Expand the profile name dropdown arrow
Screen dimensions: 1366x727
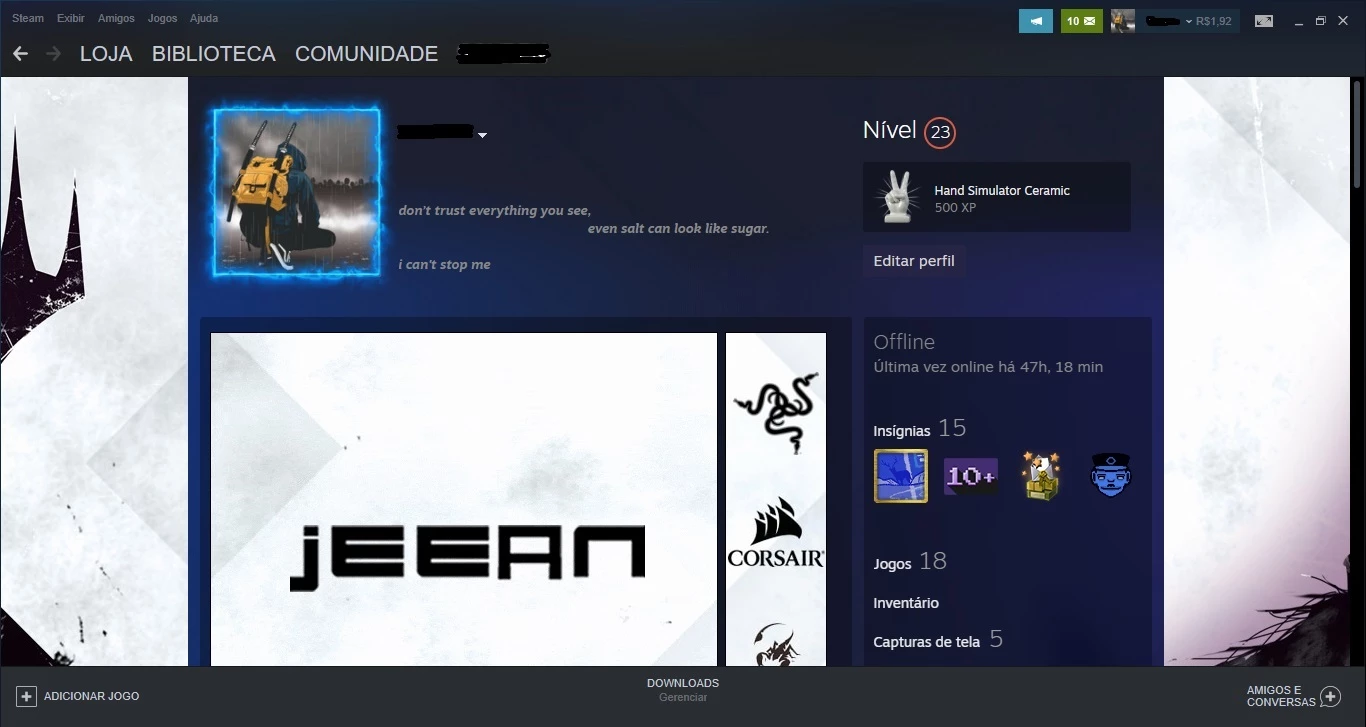pyautogui.click(x=482, y=135)
